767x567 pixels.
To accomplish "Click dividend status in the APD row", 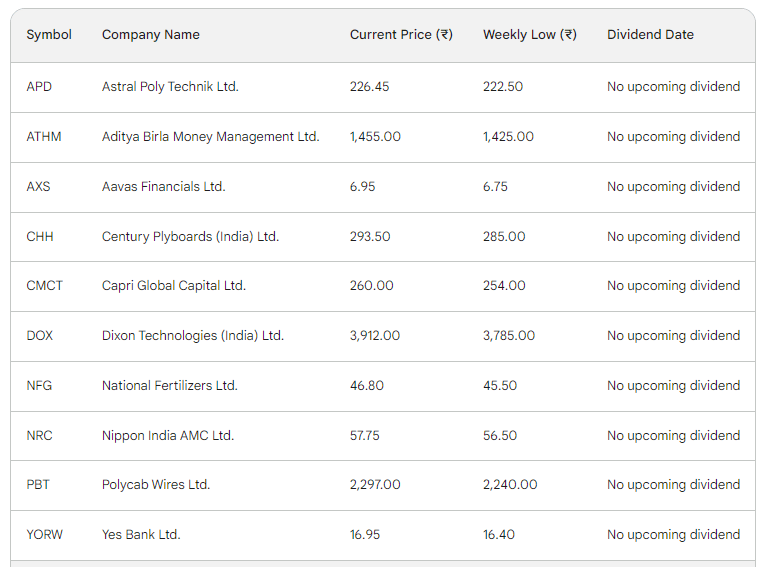I will [674, 87].
